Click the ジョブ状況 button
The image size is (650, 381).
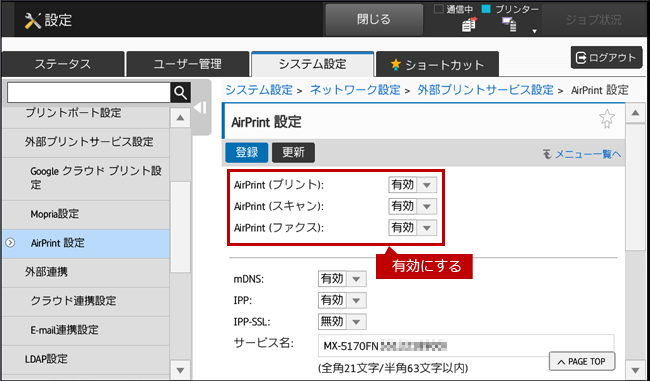594,20
